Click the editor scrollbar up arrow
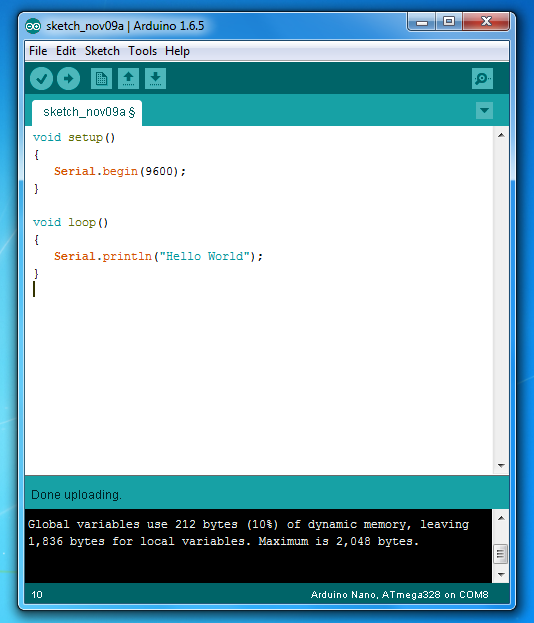This screenshot has height=623, width=534. point(501,135)
